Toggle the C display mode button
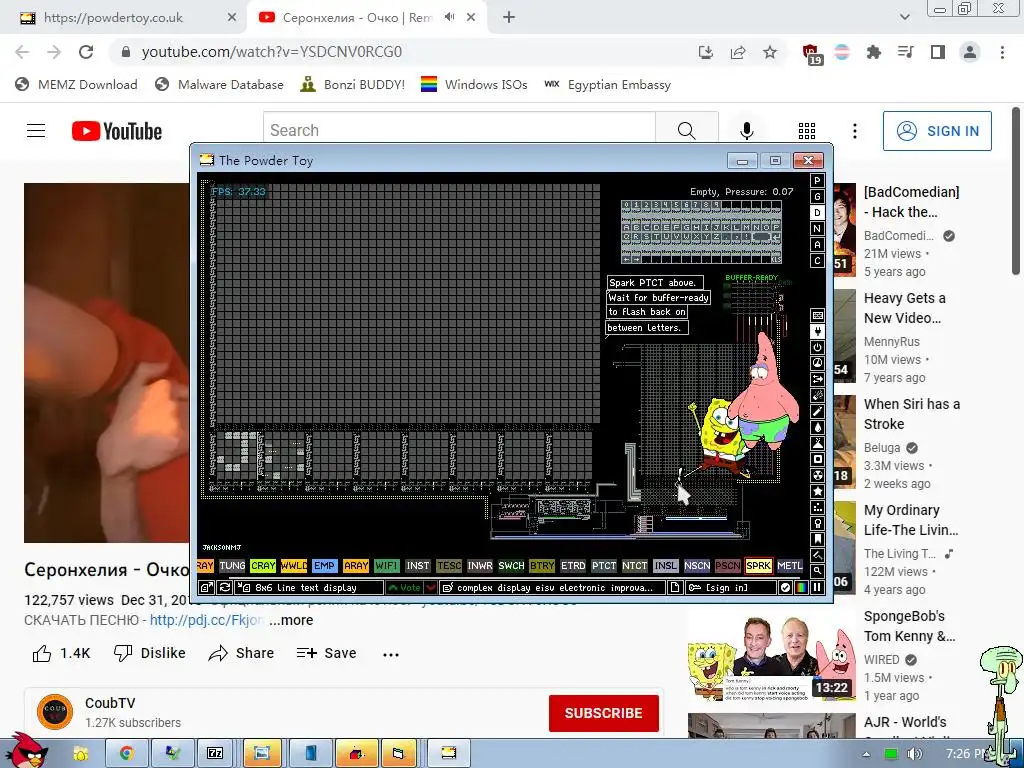Image resolution: width=1024 pixels, height=768 pixels. 817,261
